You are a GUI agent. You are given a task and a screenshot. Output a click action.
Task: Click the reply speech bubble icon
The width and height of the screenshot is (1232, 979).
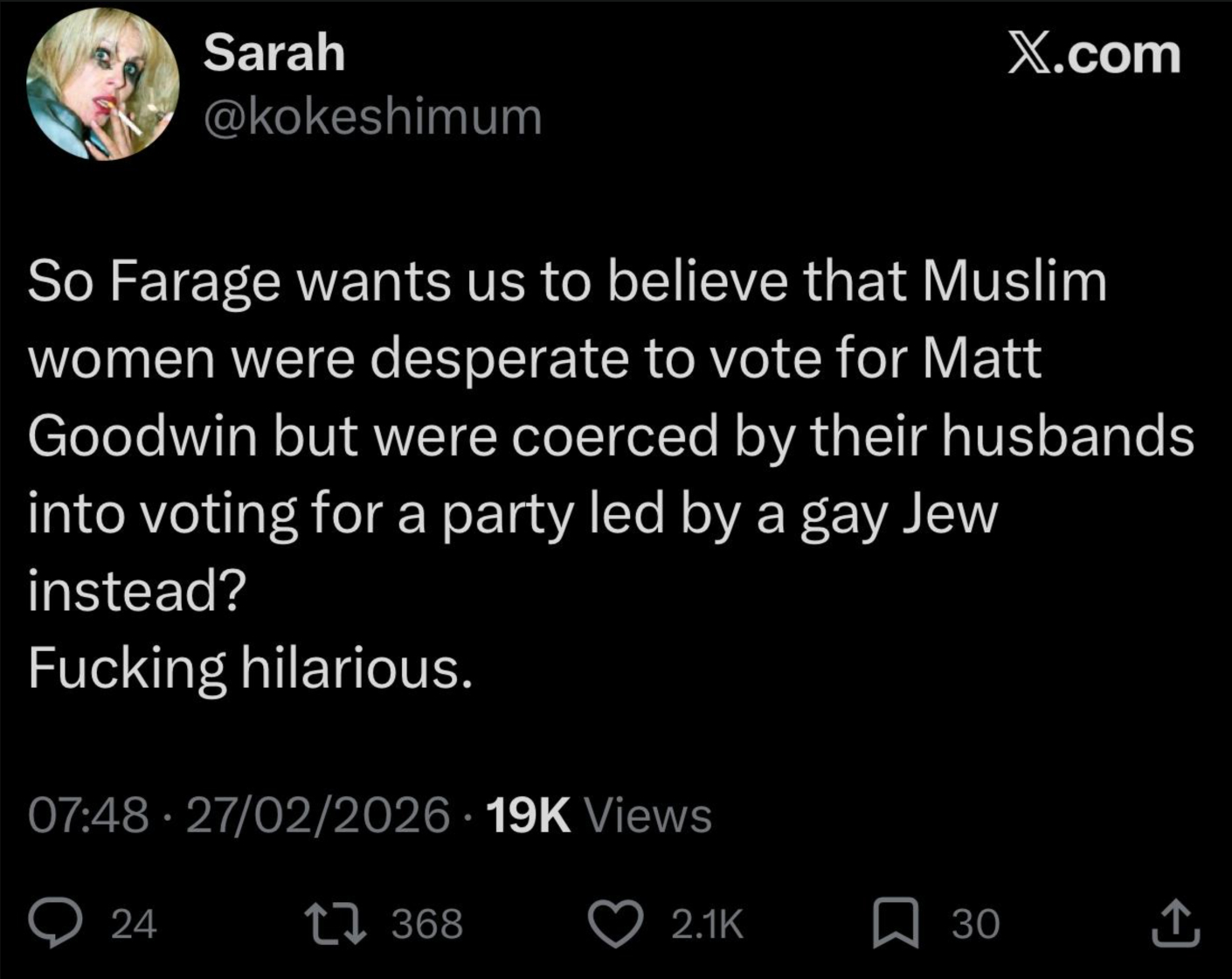pos(56,924)
